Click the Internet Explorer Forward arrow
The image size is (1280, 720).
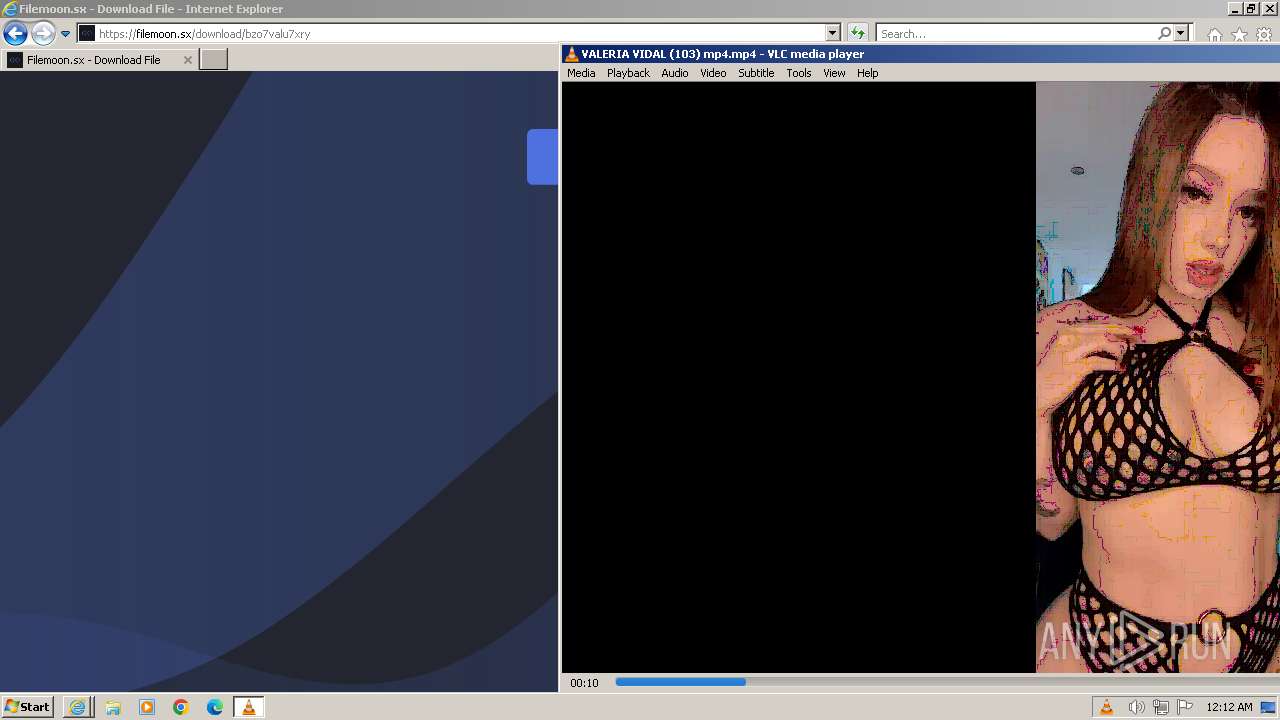click(43, 33)
